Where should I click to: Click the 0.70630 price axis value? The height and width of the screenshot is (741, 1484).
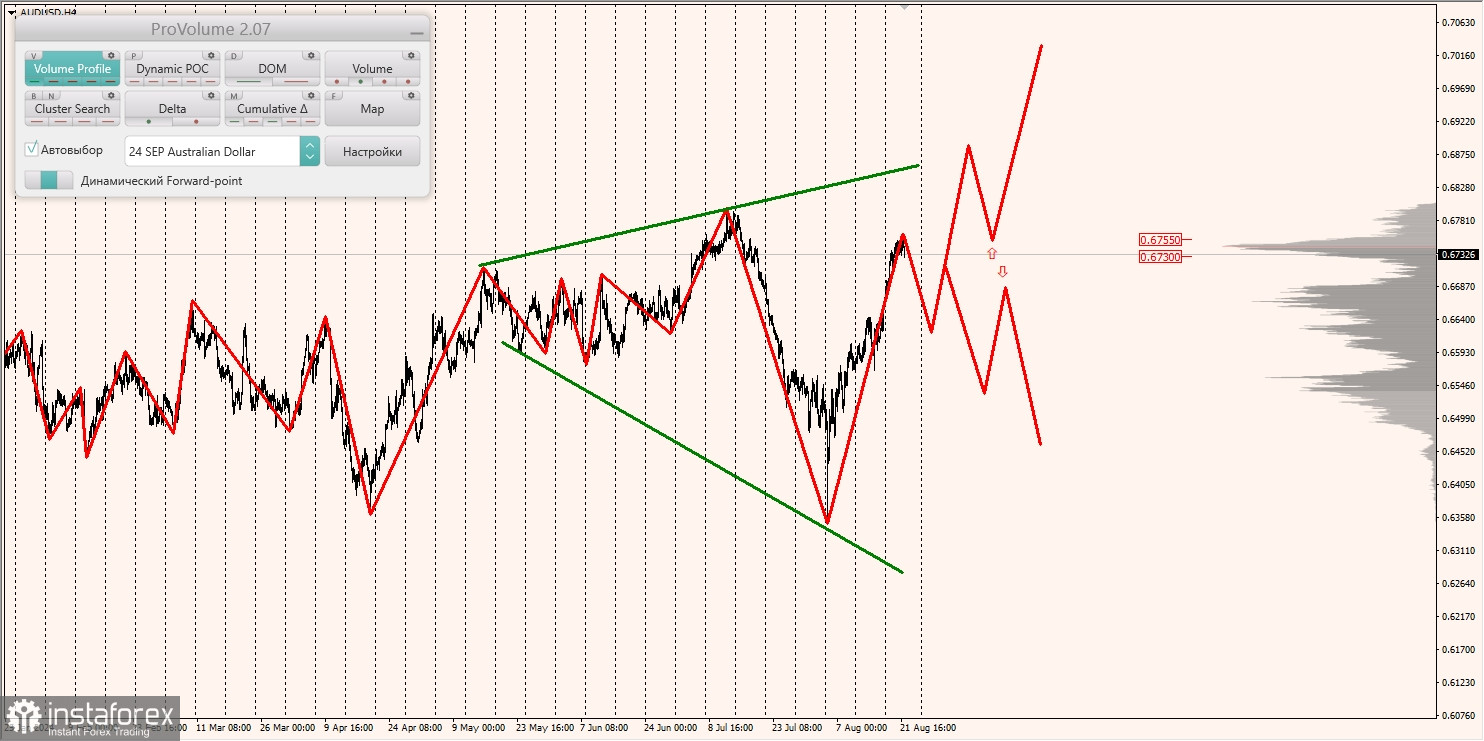point(1460,22)
